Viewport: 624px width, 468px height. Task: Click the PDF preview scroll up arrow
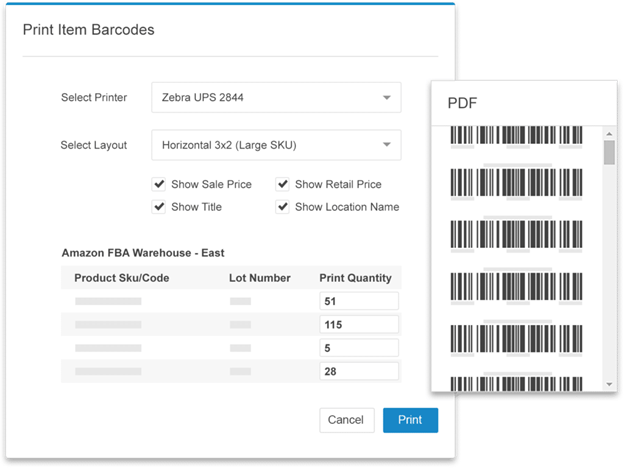tap(609, 134)
